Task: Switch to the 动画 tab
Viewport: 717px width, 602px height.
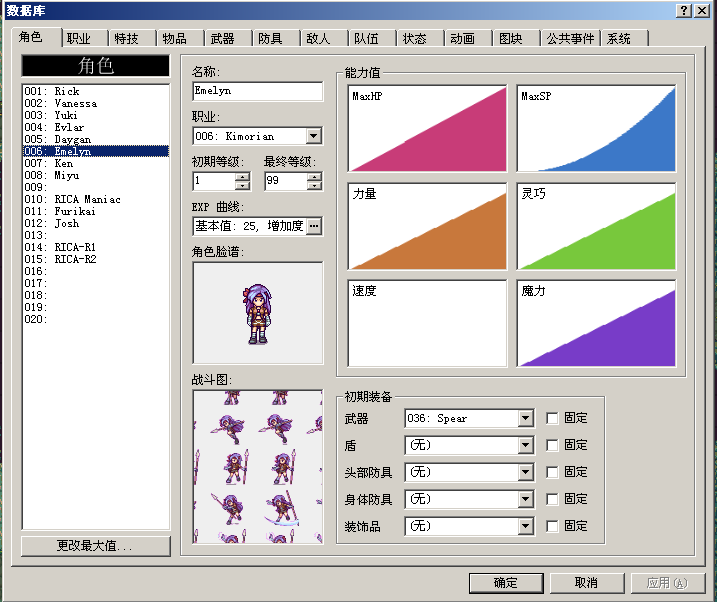Action: click(469, 38)
